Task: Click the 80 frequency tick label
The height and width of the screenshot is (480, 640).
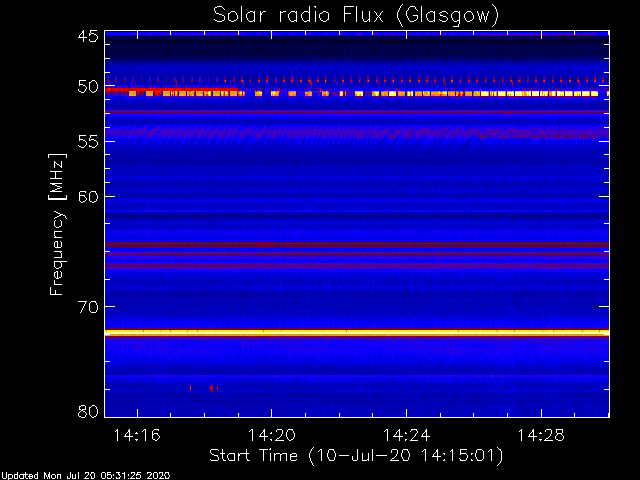Action: (89, 411)
